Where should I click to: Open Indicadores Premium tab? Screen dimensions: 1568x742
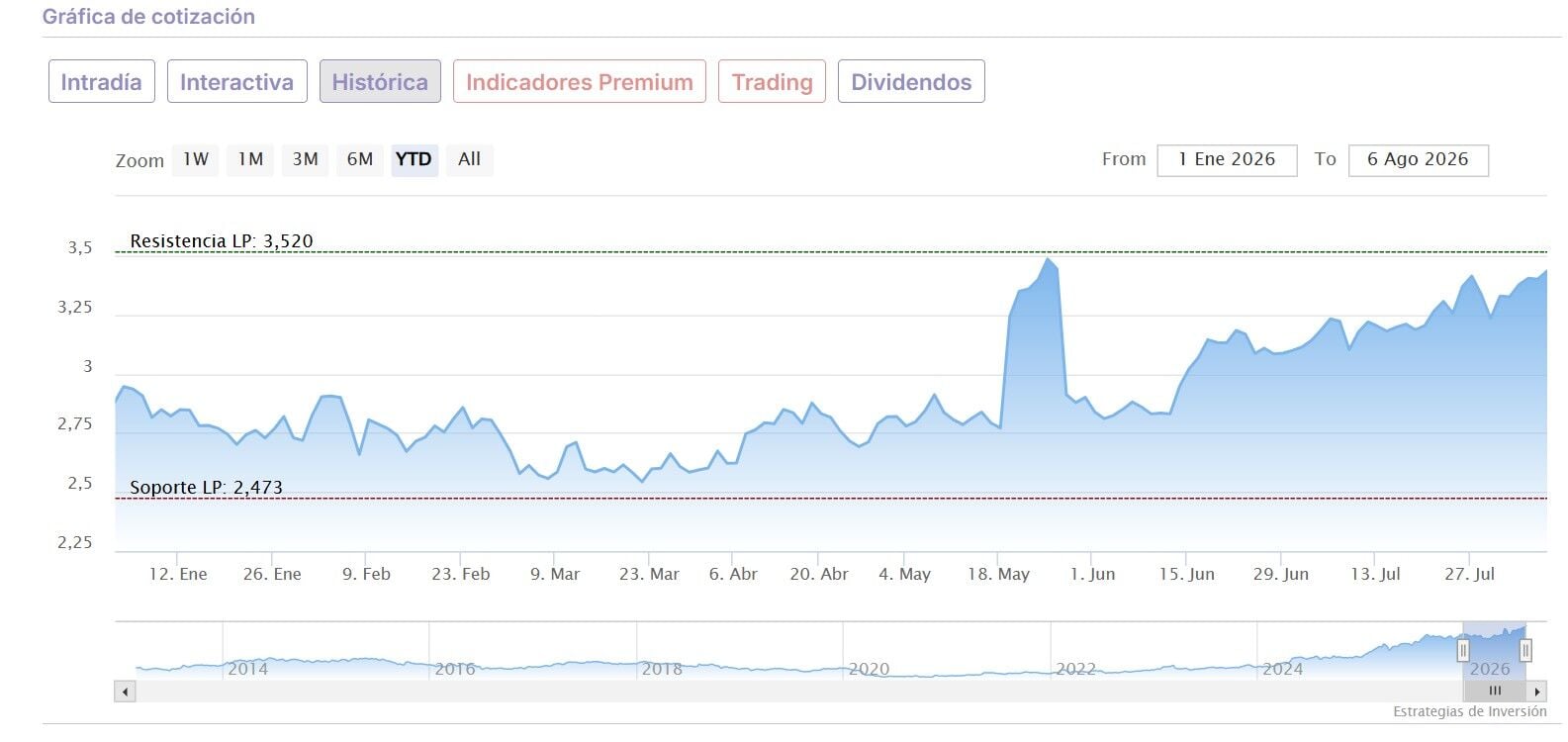580,81
